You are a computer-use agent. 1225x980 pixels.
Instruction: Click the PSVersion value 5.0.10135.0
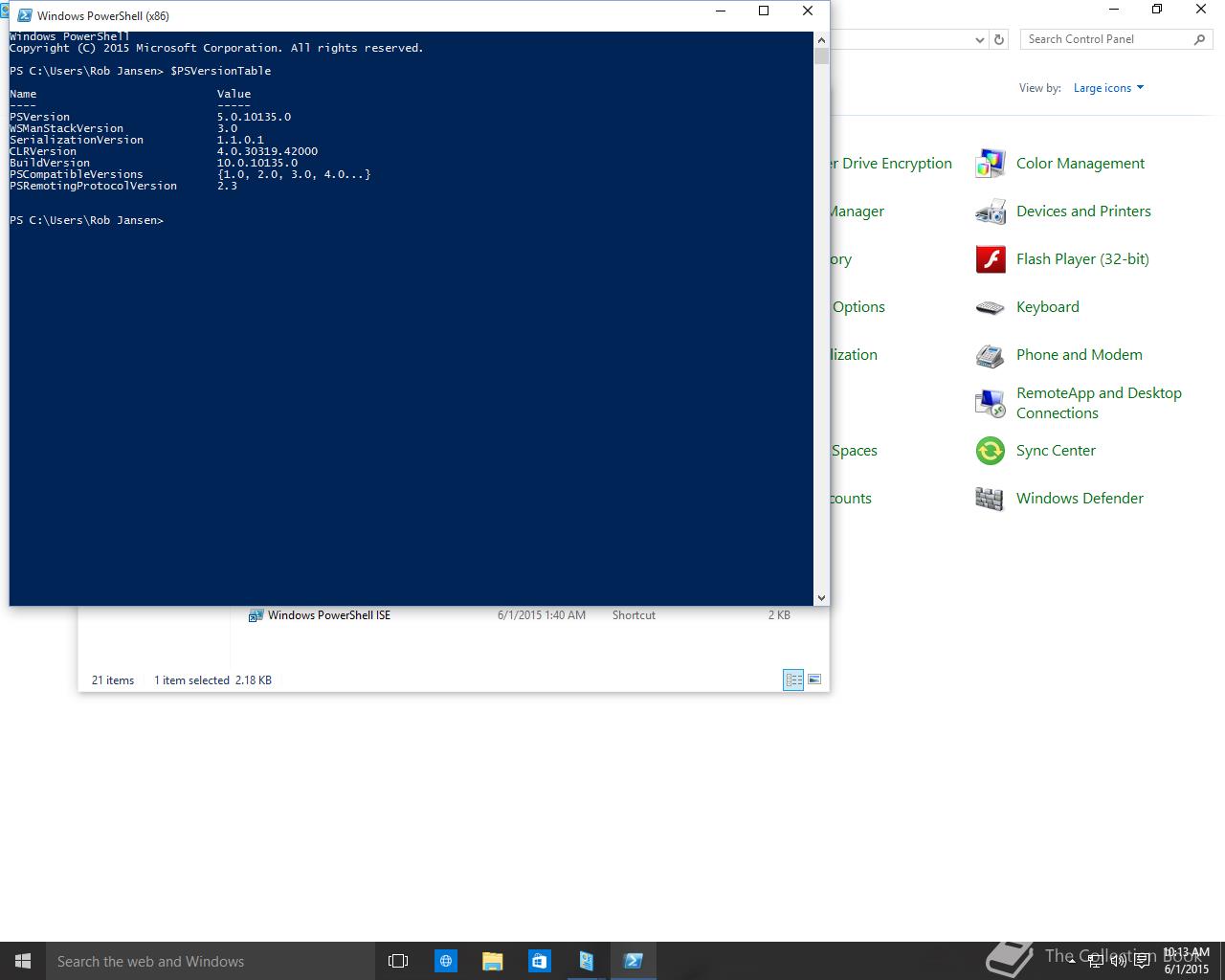click(x=254, y=117)
